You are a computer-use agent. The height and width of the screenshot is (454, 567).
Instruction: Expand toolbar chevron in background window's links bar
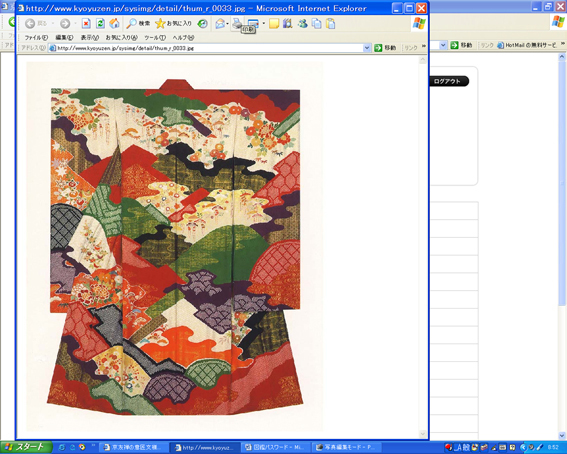pyautogui.click(x=563, y=44)
